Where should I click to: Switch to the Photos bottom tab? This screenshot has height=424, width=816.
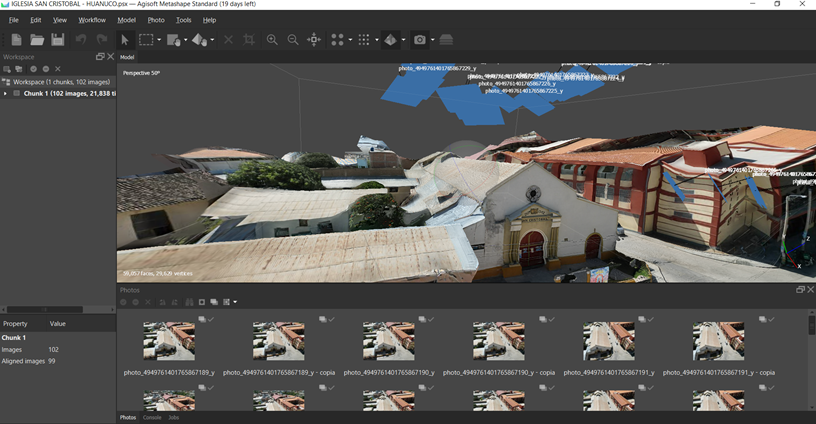point(128,417)
